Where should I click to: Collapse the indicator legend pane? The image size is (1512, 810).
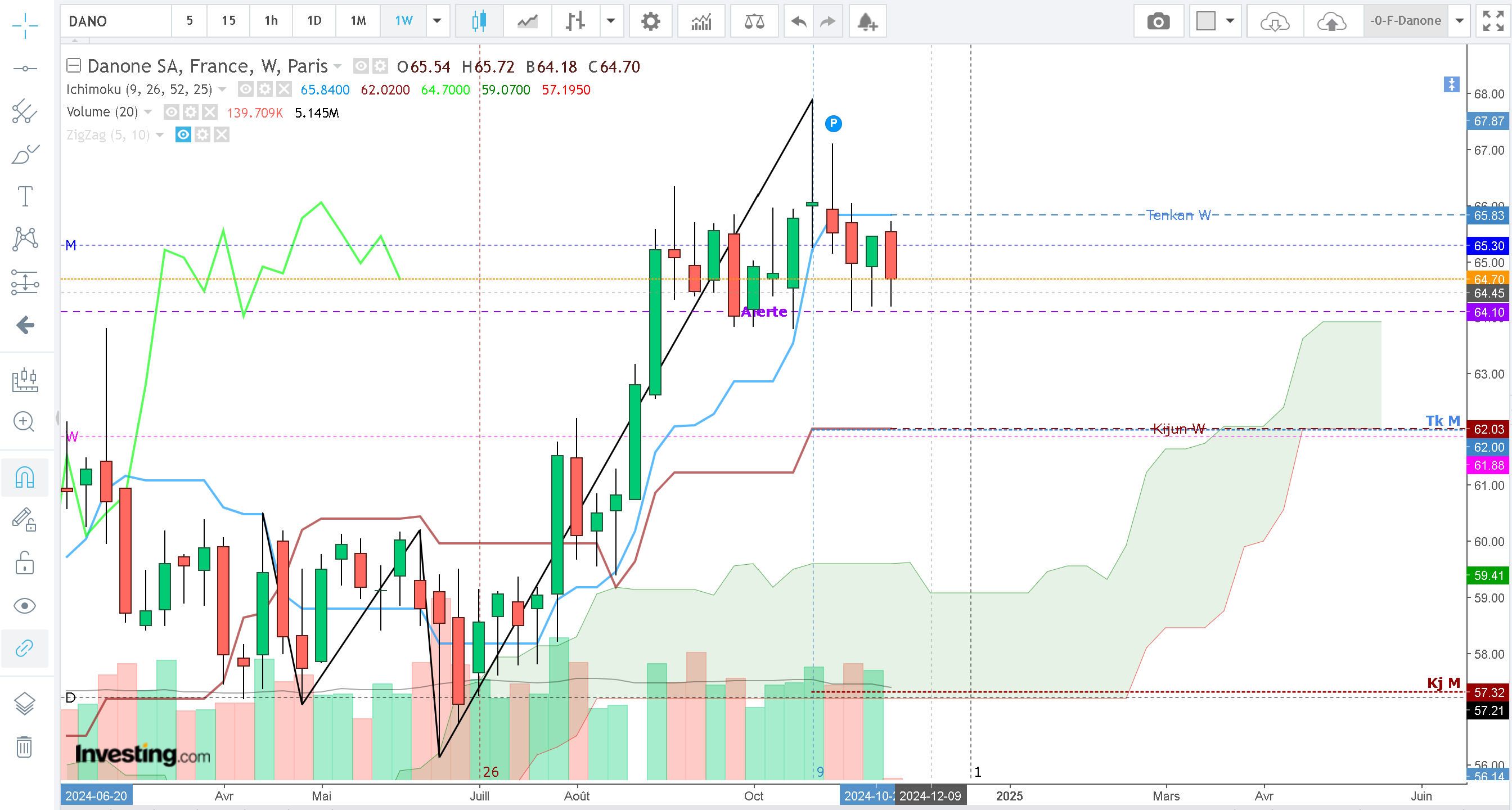[x=73, y=65]
